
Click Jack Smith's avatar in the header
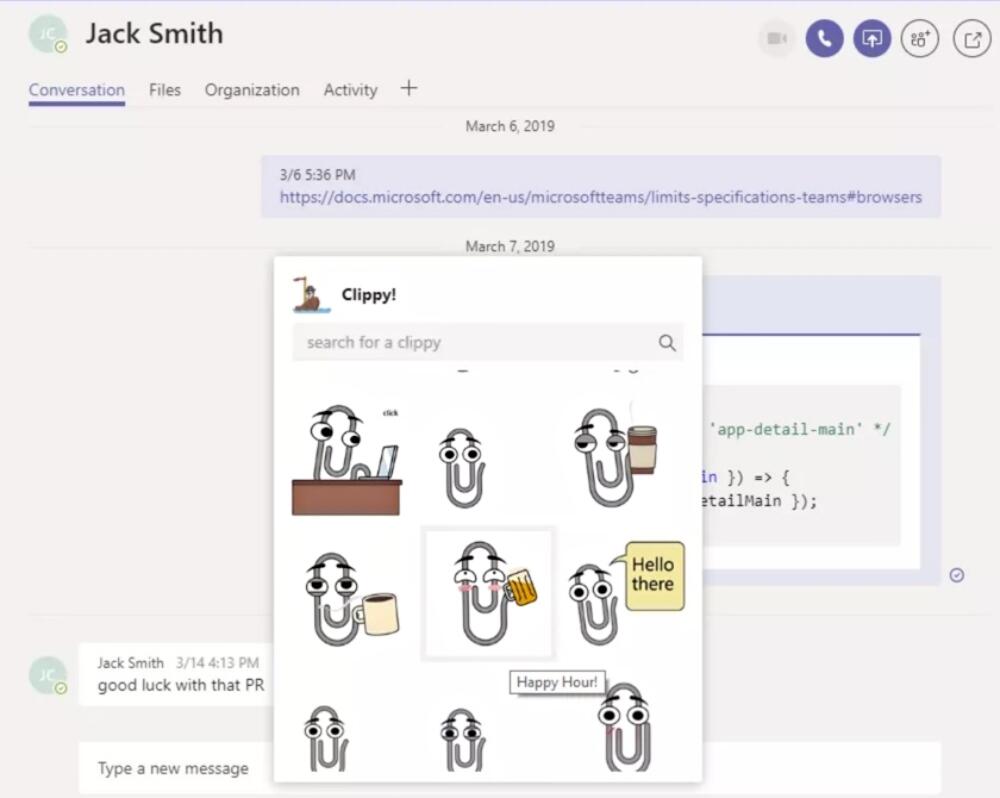click(x=48, y=35)
